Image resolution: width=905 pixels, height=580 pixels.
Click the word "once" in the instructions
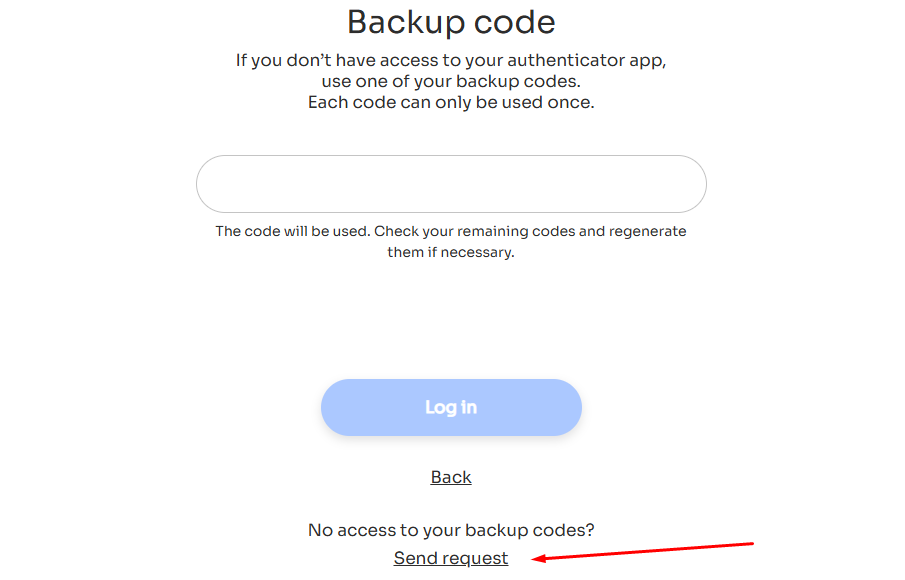click(570, 102)
